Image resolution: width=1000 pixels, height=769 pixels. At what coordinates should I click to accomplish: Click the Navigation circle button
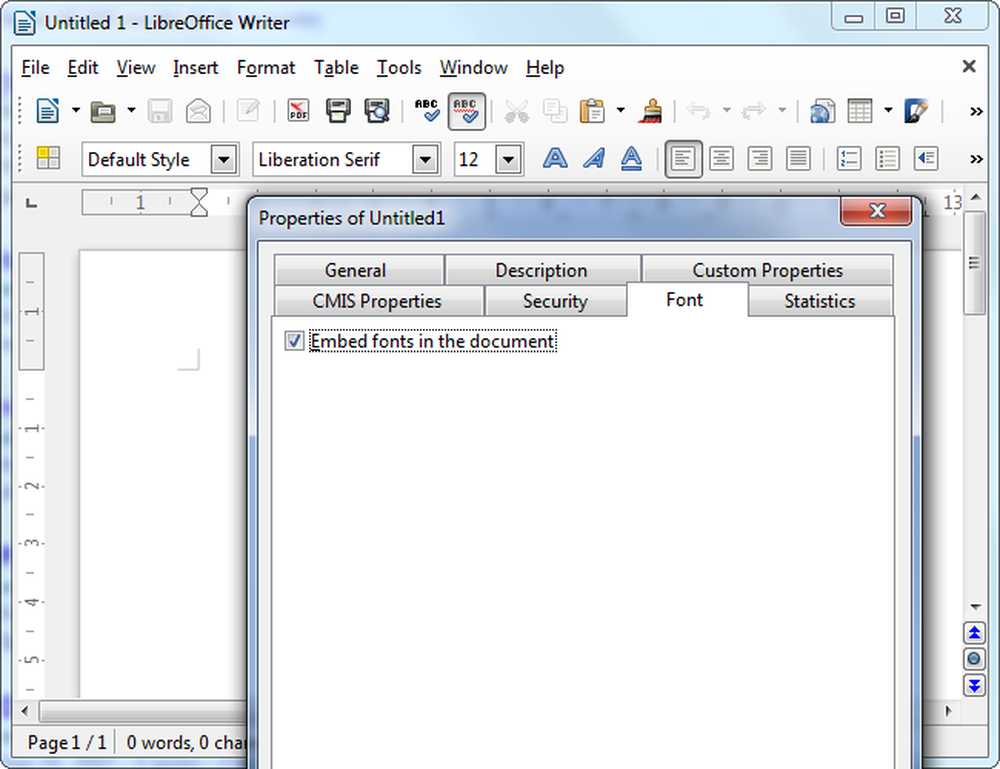[974, 659]
